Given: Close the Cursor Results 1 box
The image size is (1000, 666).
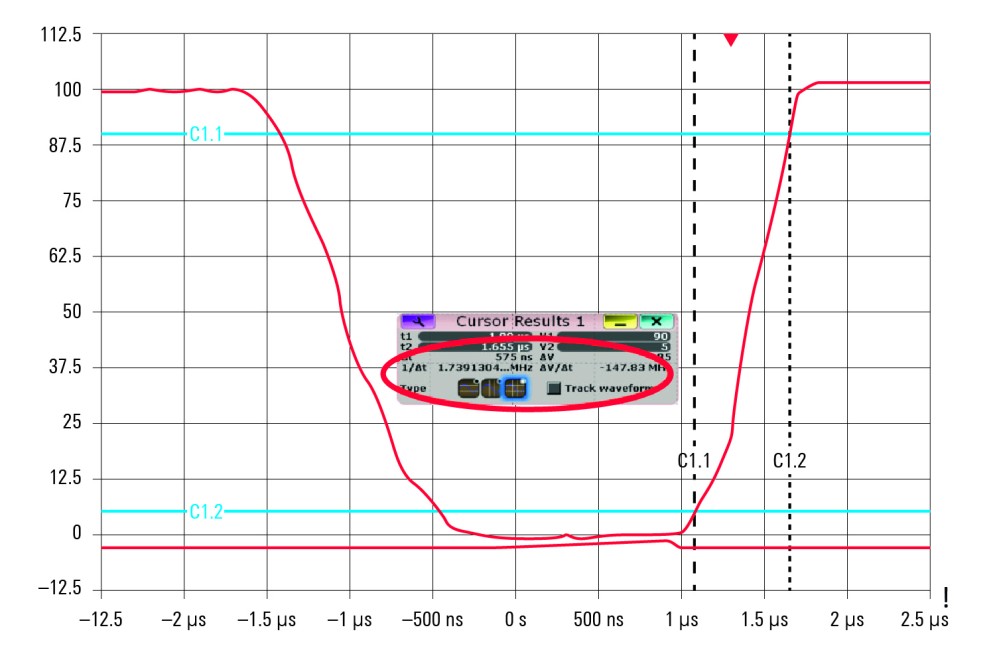Looking at the screenshot, I should pyautogui.click(x=656, y=321).
